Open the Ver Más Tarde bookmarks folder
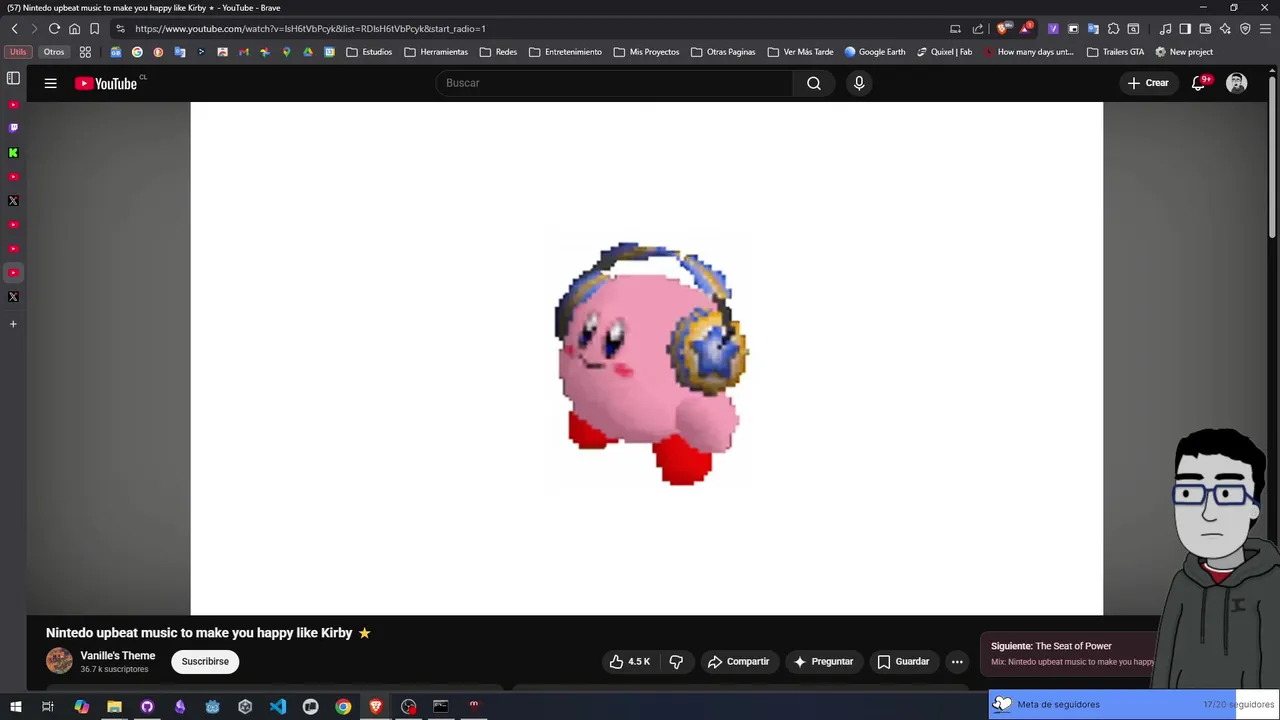 [x=800, y=52]
